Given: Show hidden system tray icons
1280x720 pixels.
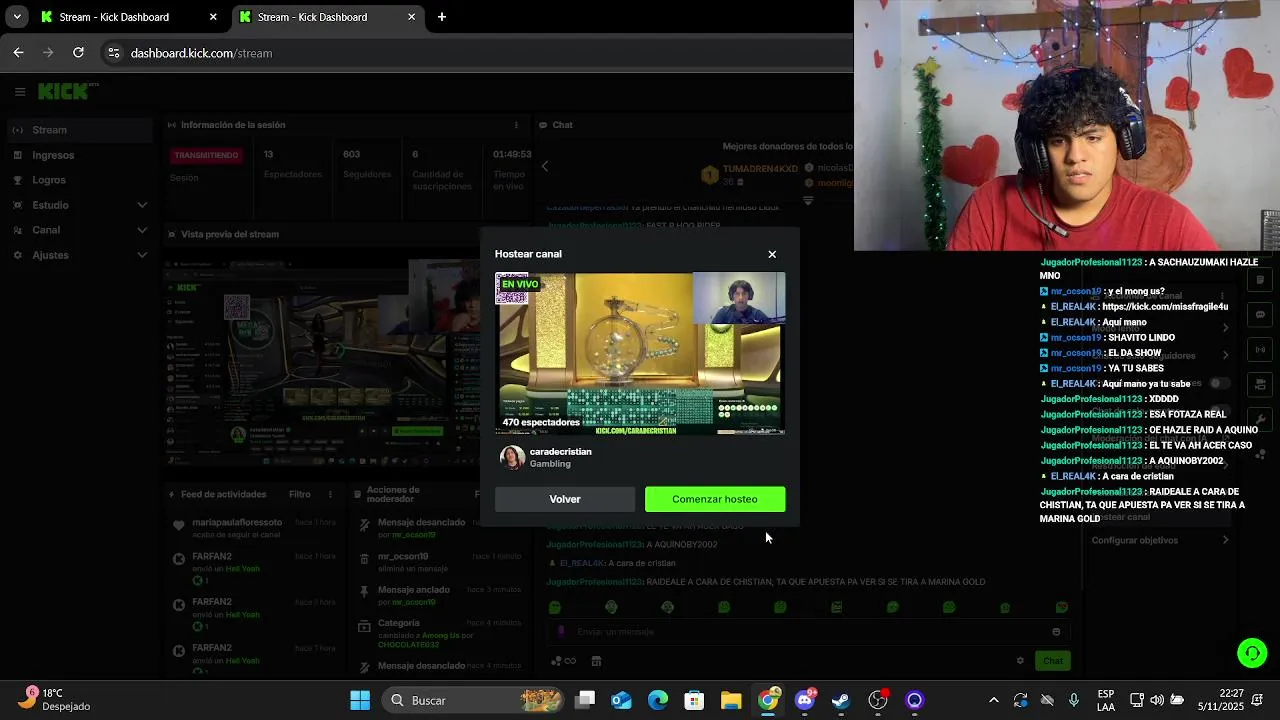Looking at the screenshot, I should point(993,700).
